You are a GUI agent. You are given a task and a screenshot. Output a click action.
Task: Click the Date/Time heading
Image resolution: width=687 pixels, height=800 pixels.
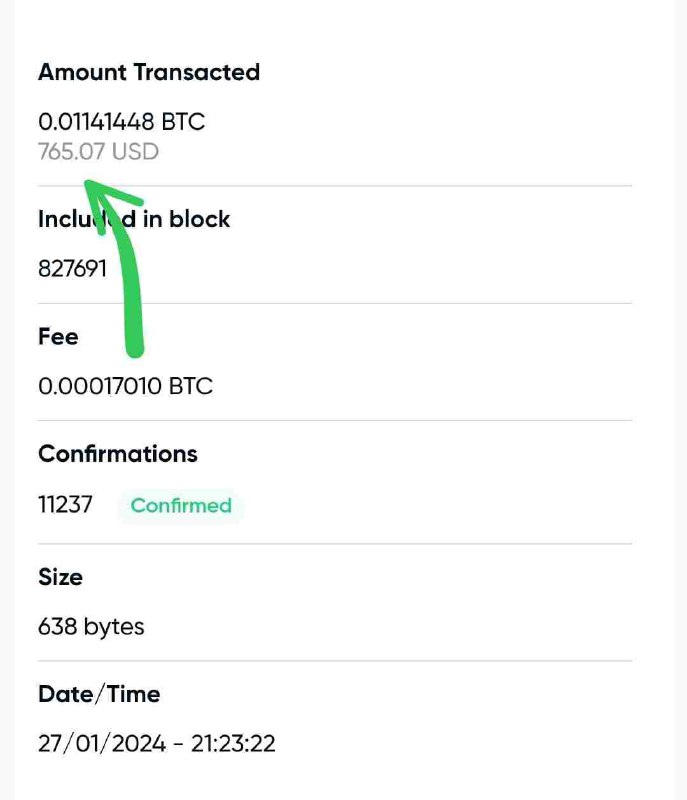click(99, 694)
